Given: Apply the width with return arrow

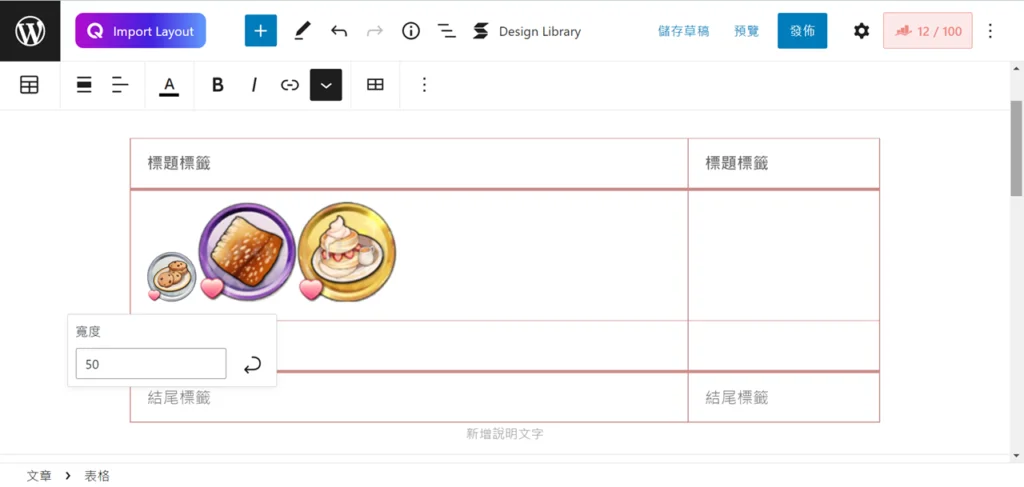Looking at the screenshot, I should pos(252,364).
